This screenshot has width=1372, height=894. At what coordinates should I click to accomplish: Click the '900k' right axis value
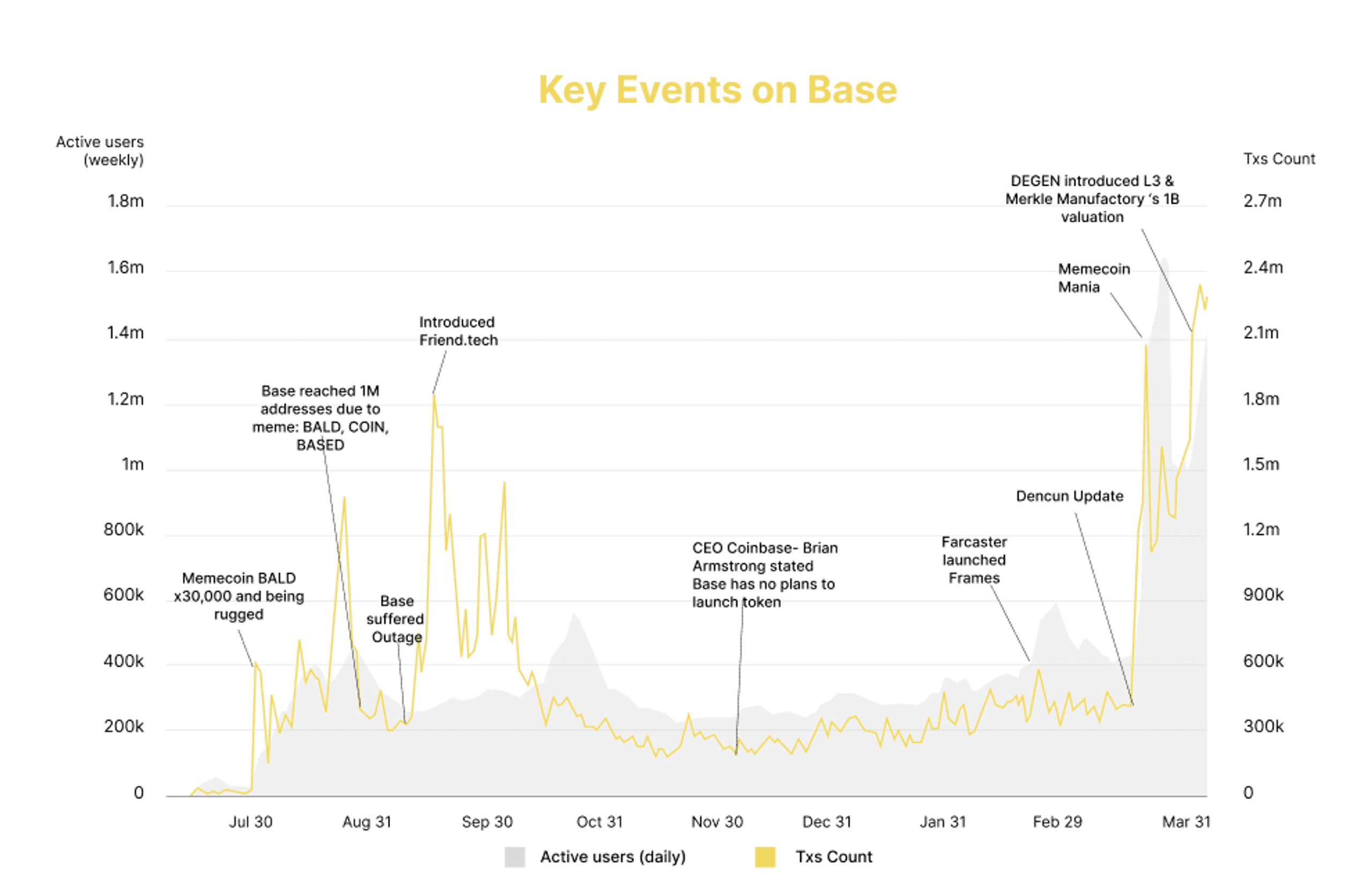[1263, 594]
